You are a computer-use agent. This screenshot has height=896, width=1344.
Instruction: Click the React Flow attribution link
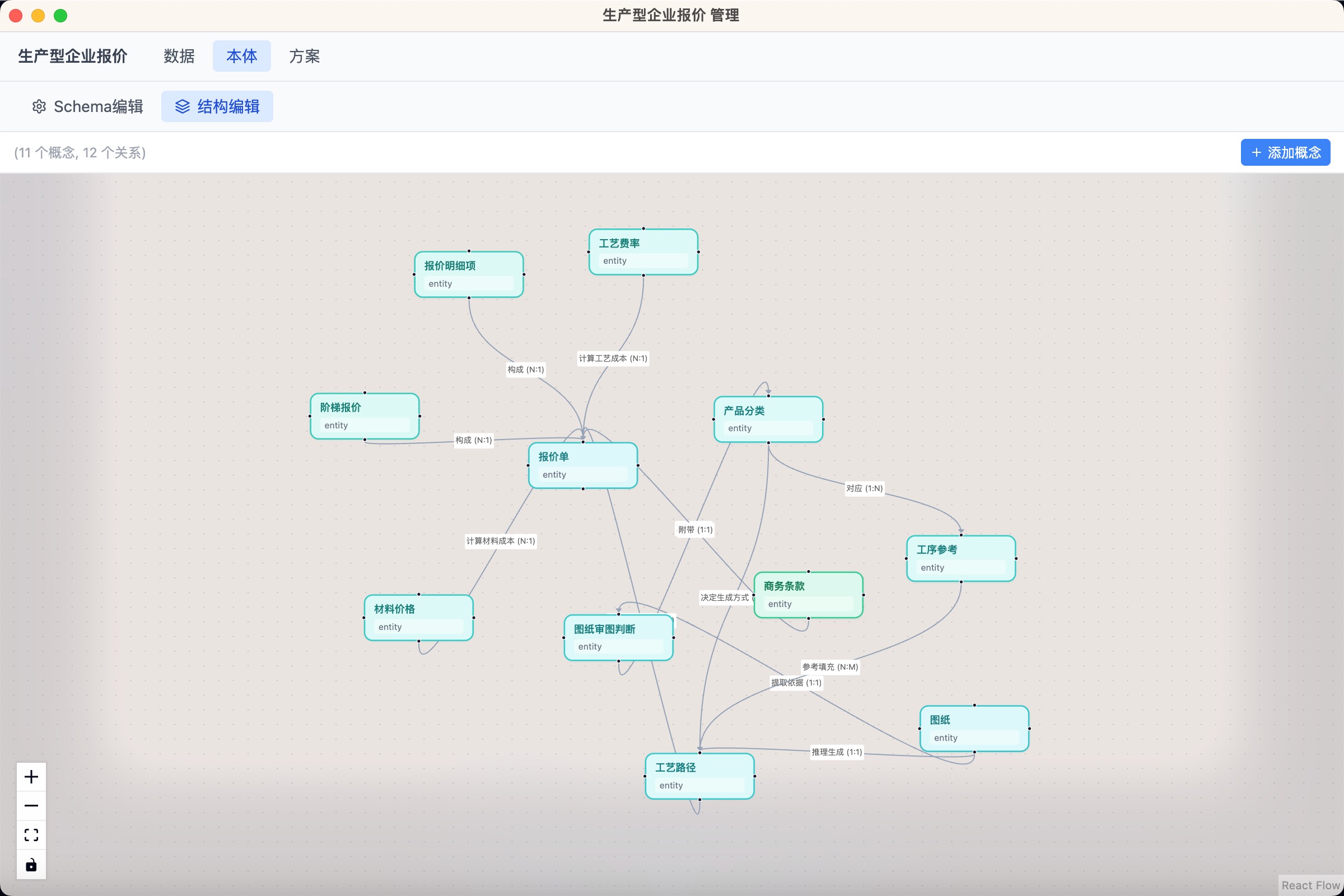(1310, 885)
